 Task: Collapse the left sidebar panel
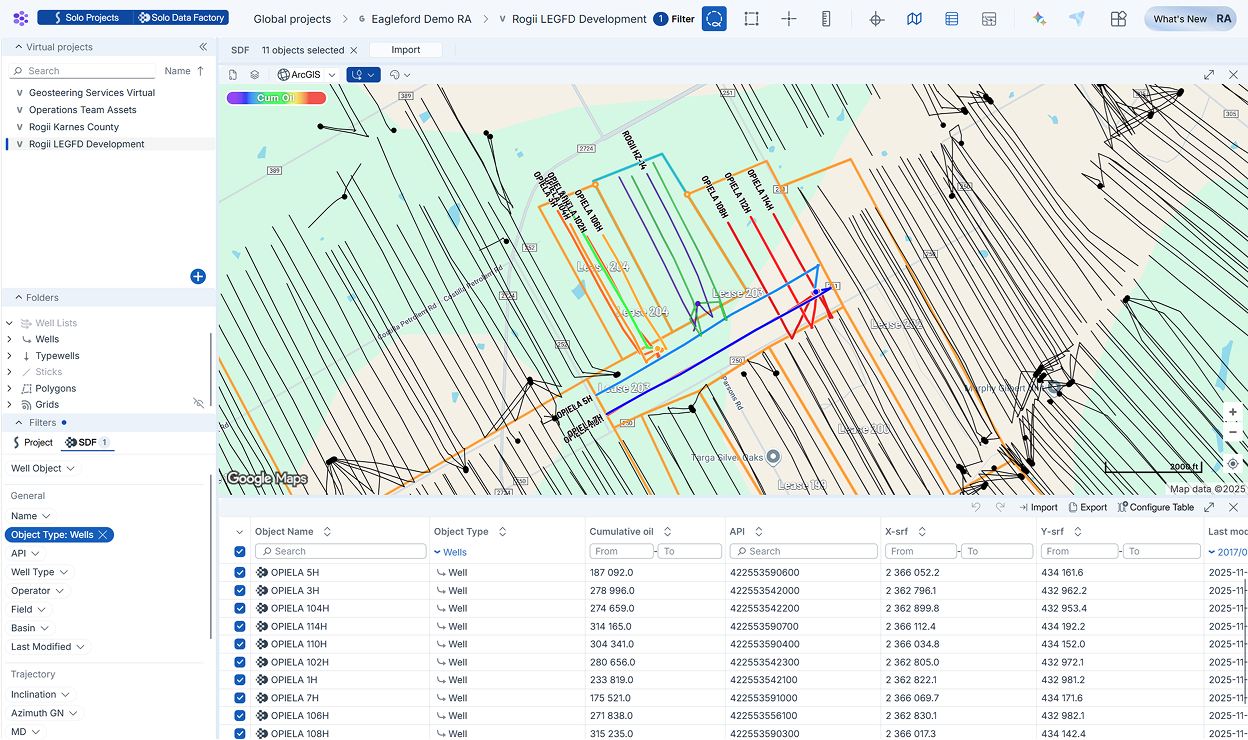[x=203, y=47]
